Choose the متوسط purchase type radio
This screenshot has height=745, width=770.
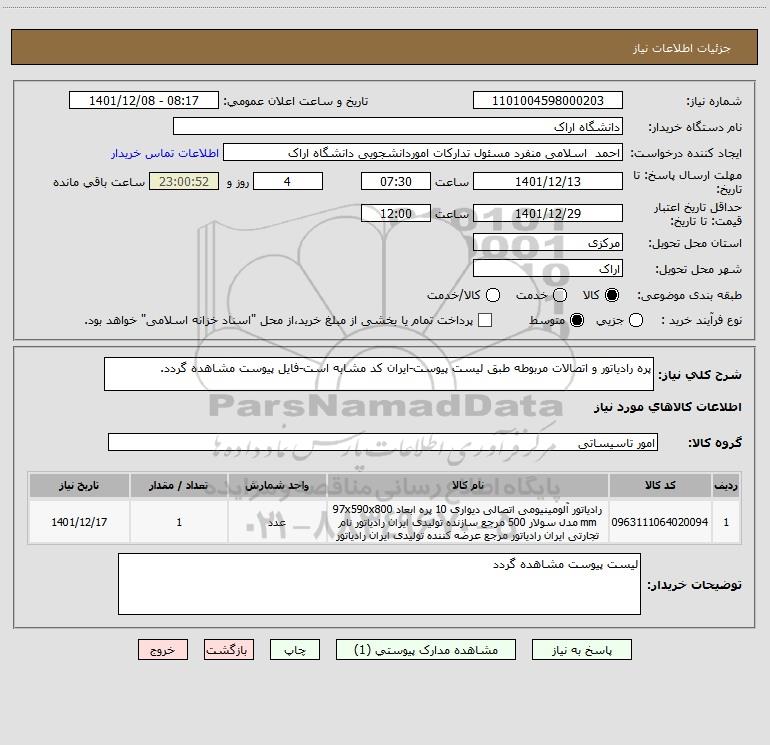coord(577,320)
